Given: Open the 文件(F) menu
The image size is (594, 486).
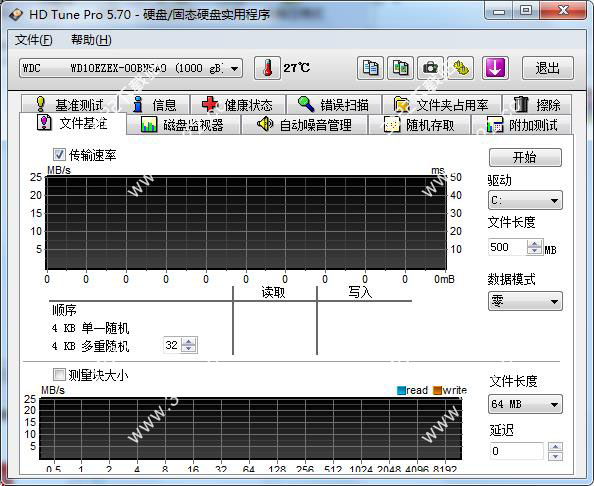Looking at the screenshot, I should (33, 40).
